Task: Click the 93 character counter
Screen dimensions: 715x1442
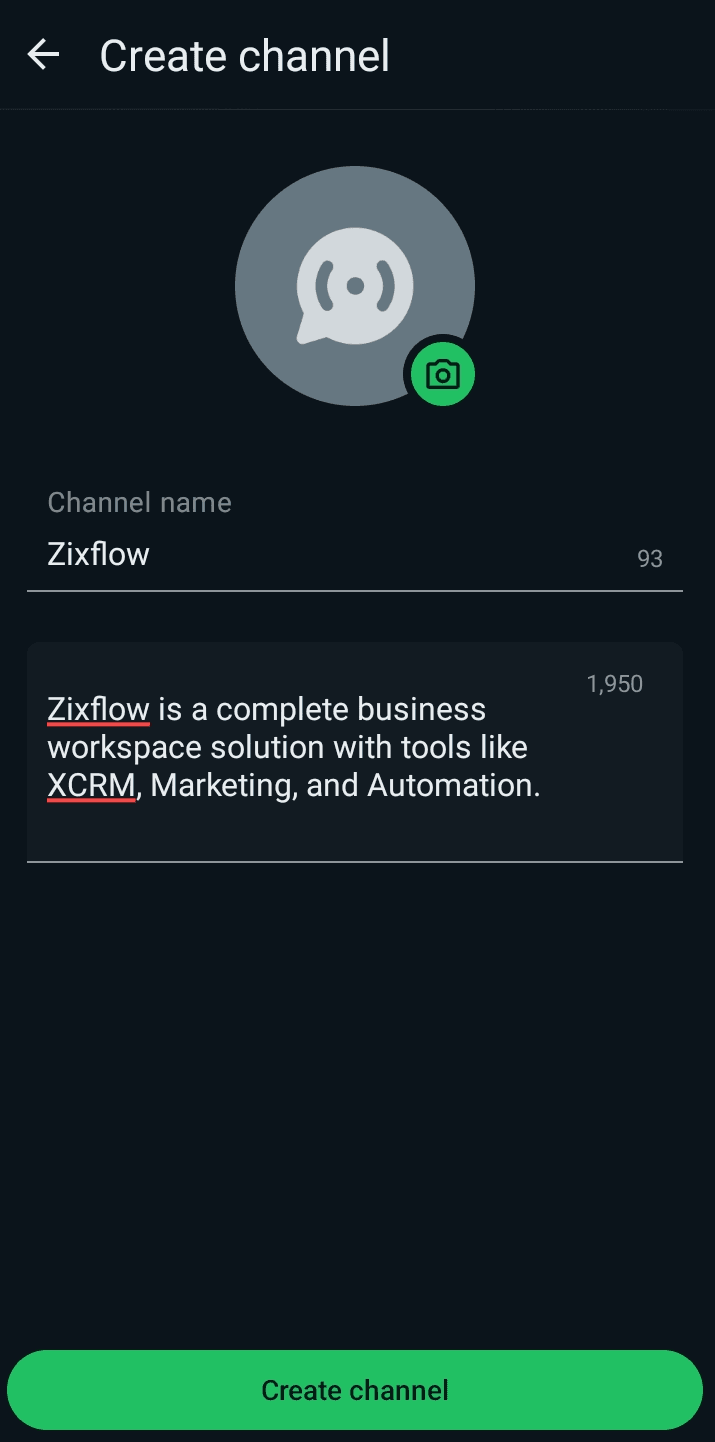Action: tap(650, 559)
